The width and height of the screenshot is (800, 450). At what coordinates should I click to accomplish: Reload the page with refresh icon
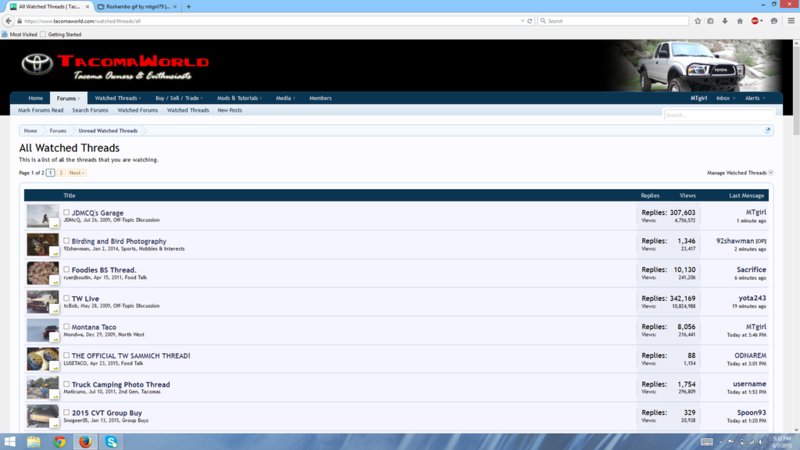[530, 21]
